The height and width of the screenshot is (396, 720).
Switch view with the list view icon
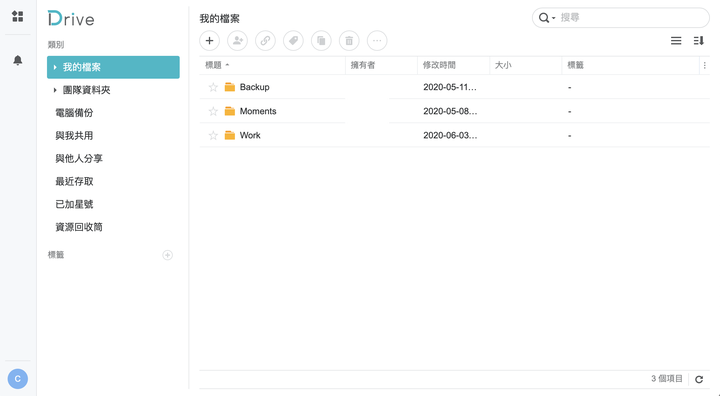[676, 41]
